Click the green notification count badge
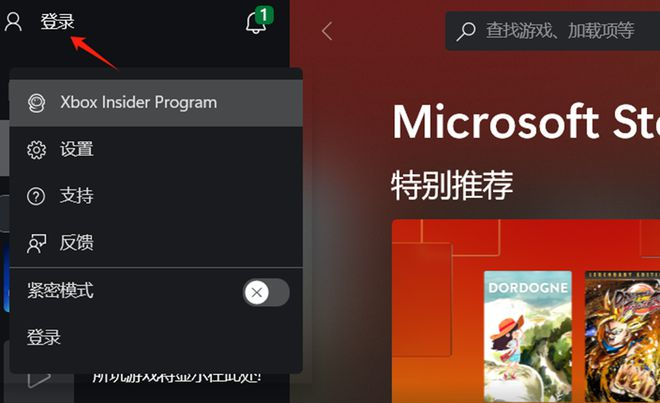Viewport: 660px width, 403px height. (264, 16)
